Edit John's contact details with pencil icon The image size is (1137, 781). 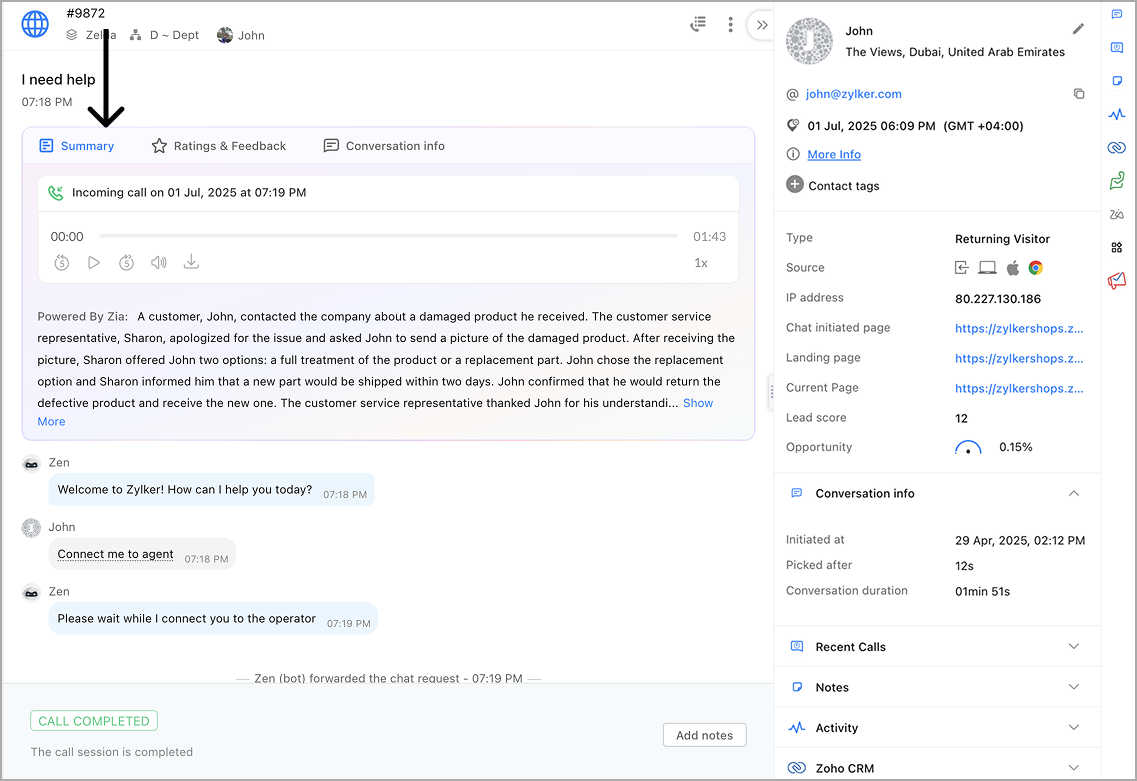pos(1078,29)
